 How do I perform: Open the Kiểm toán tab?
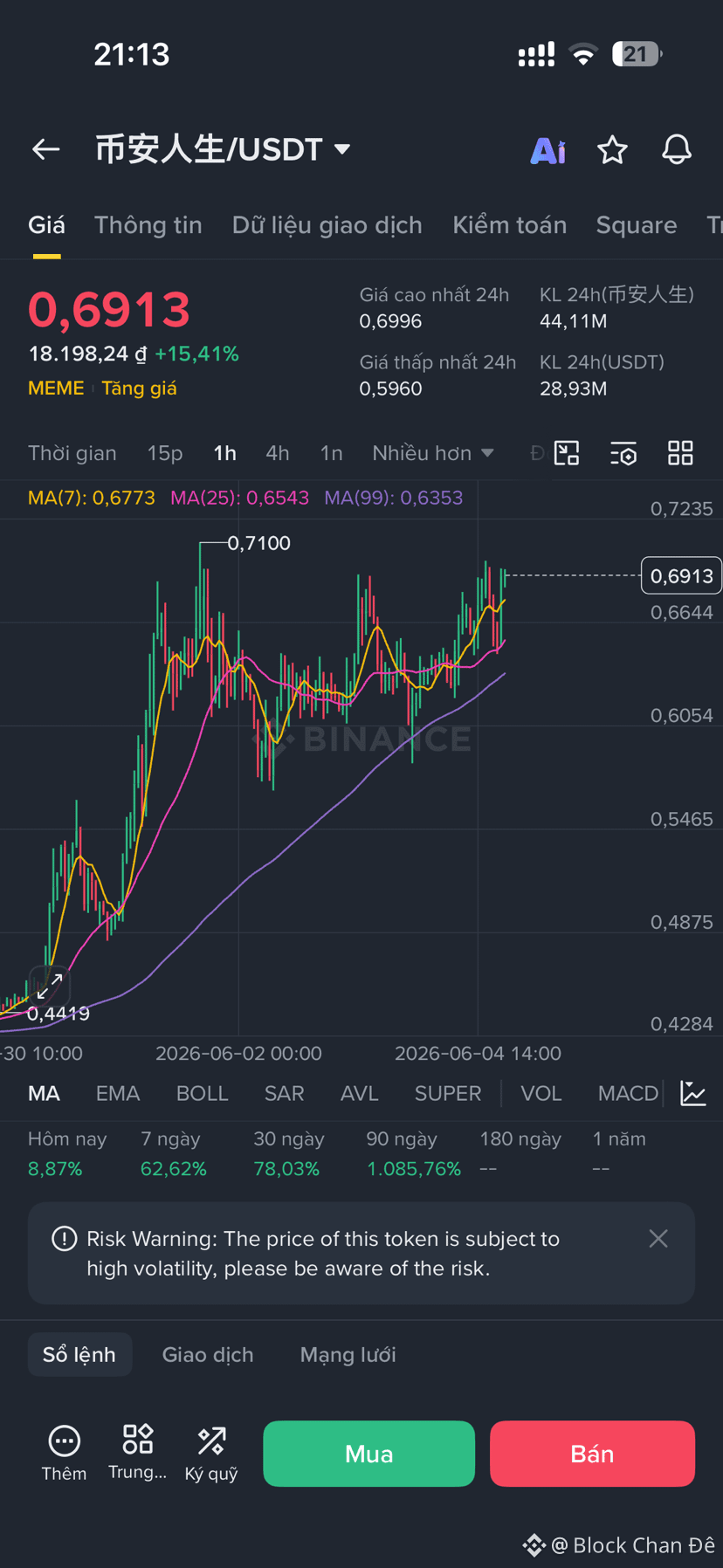pos(510,225)
